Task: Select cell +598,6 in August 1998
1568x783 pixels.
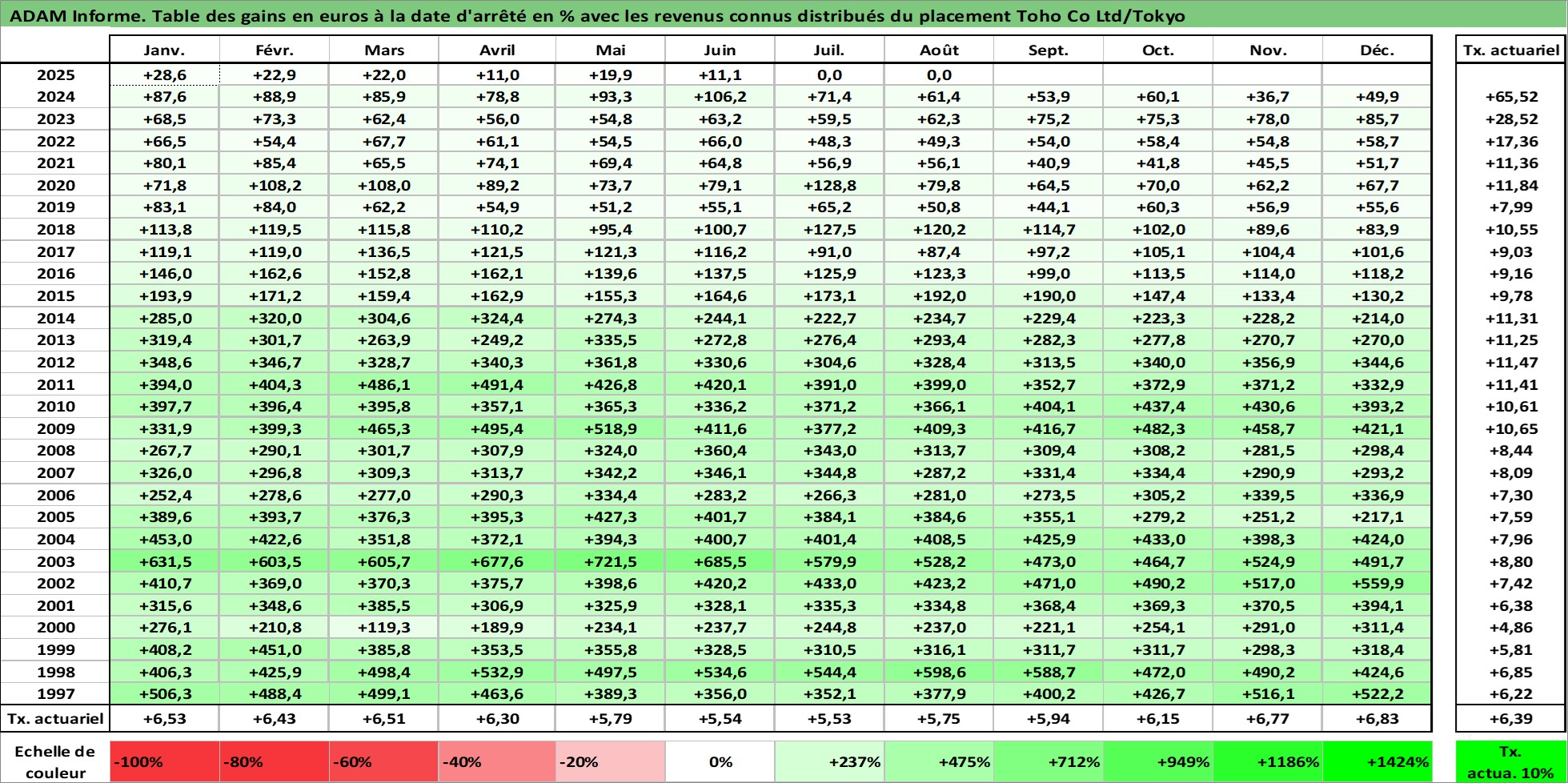Action: pyautogui.click(x=939, y=672)
